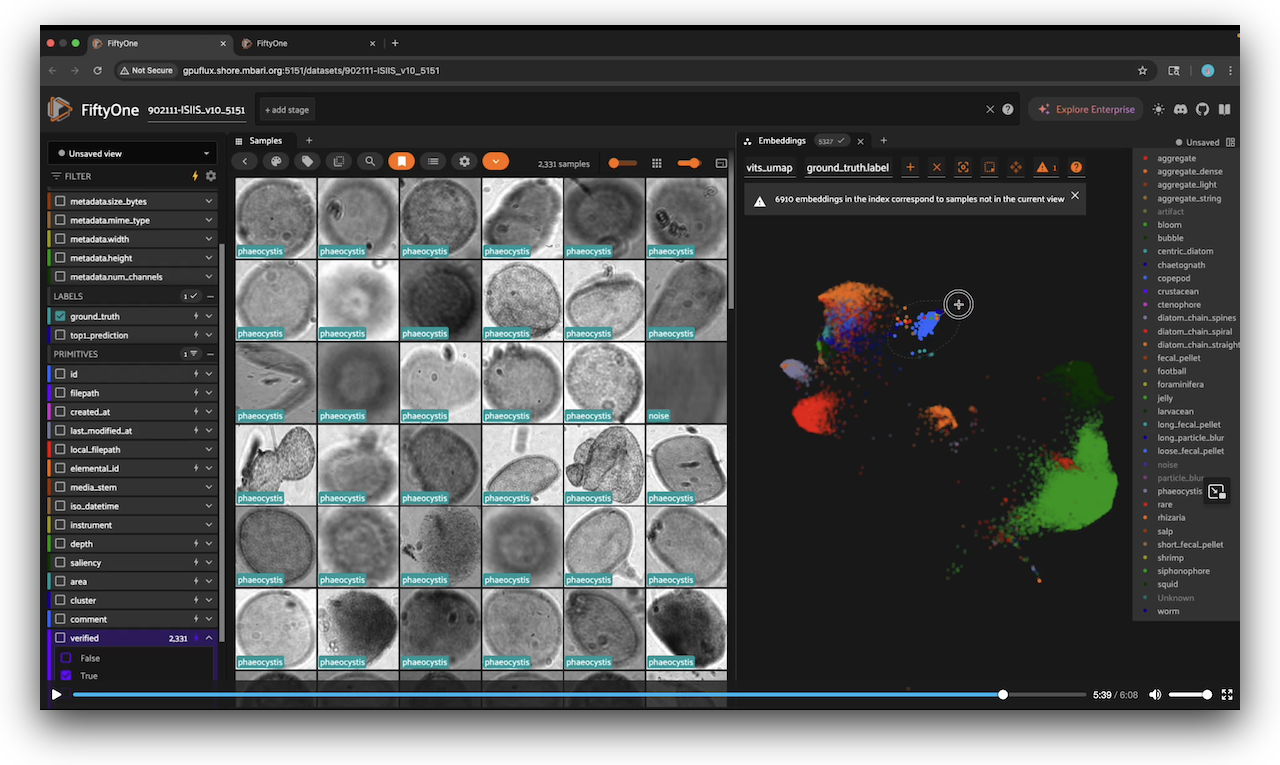Click the split panel layout icon
The height and width of the screenshot is (765, 1280).
pos(1230,142)
